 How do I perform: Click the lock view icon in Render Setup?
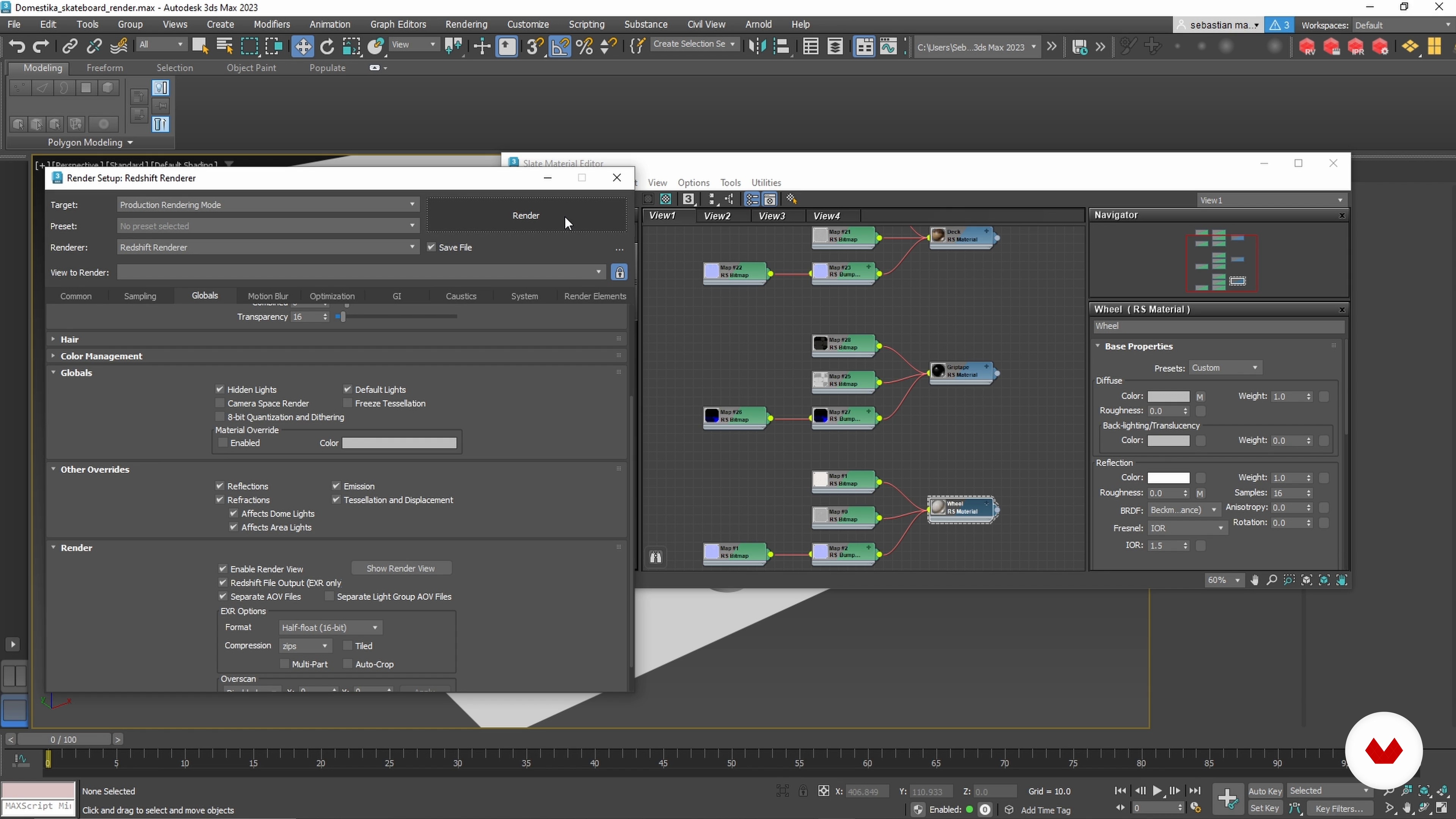click(x=620, y=273)
